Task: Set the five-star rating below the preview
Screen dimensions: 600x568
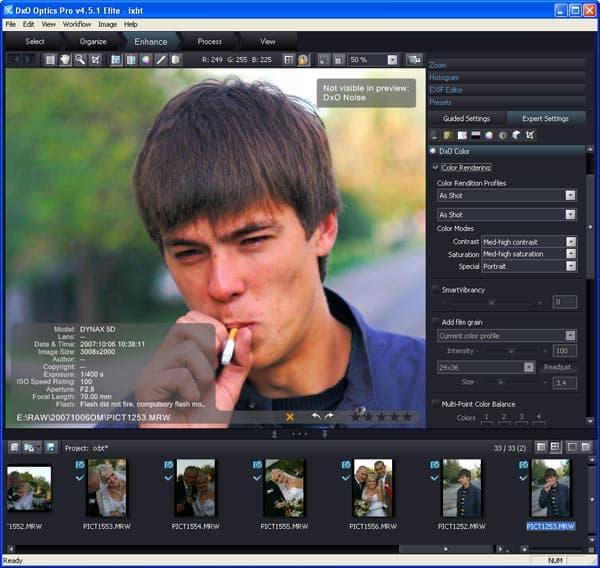Action: click(x=407, y=416)
